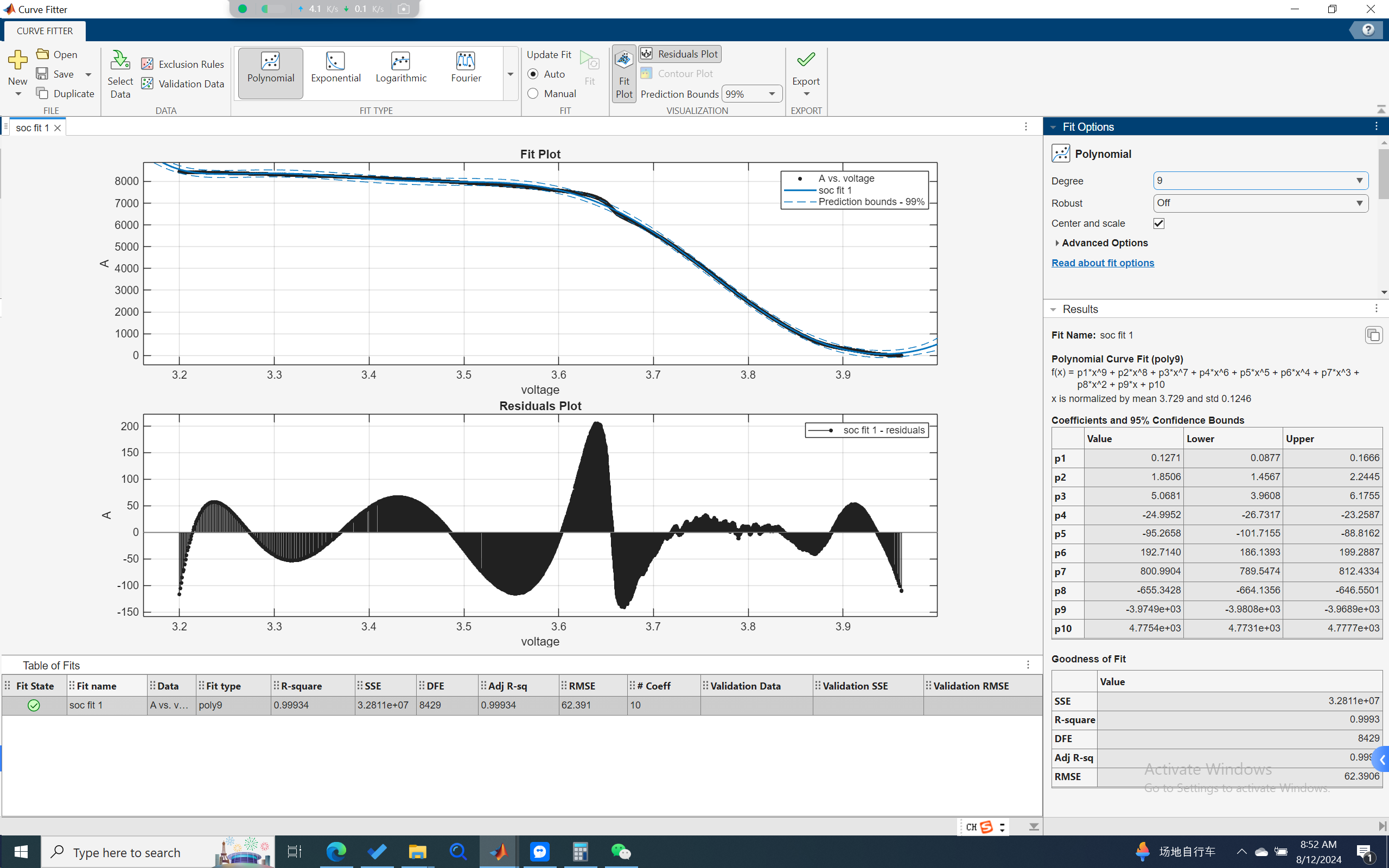Viewport: 1389px width, 868px height.
Task: Select the Auto update fit radio
Action: pyautogui.click(x=533, y=74)
